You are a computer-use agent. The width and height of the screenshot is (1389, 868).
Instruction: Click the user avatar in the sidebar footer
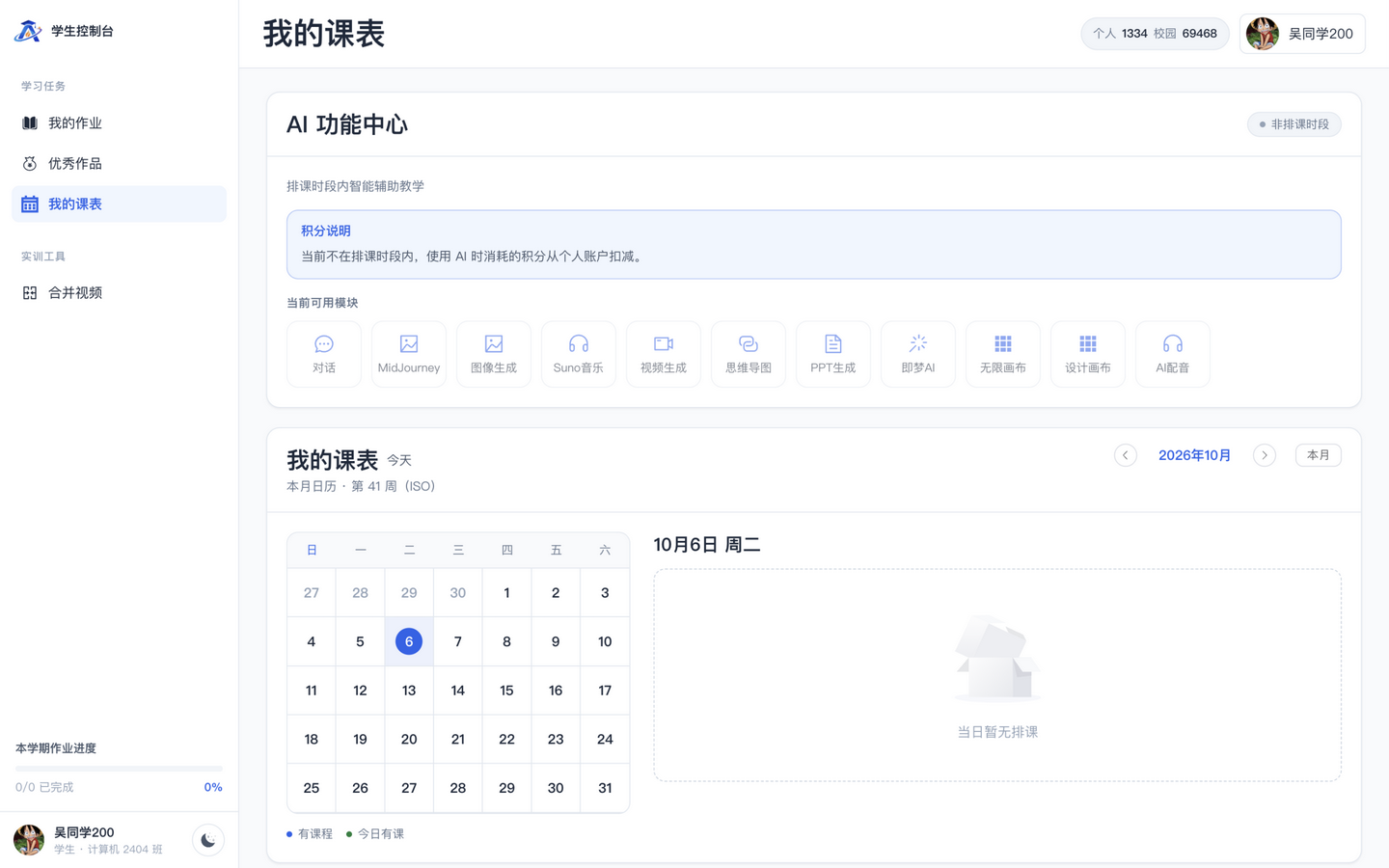(x=29, y=840)
